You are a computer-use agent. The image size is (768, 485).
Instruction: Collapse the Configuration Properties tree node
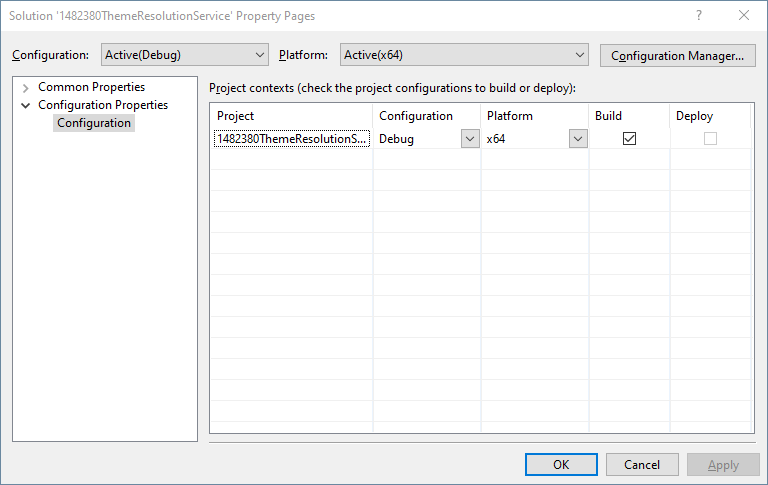(x=25, y=105)
